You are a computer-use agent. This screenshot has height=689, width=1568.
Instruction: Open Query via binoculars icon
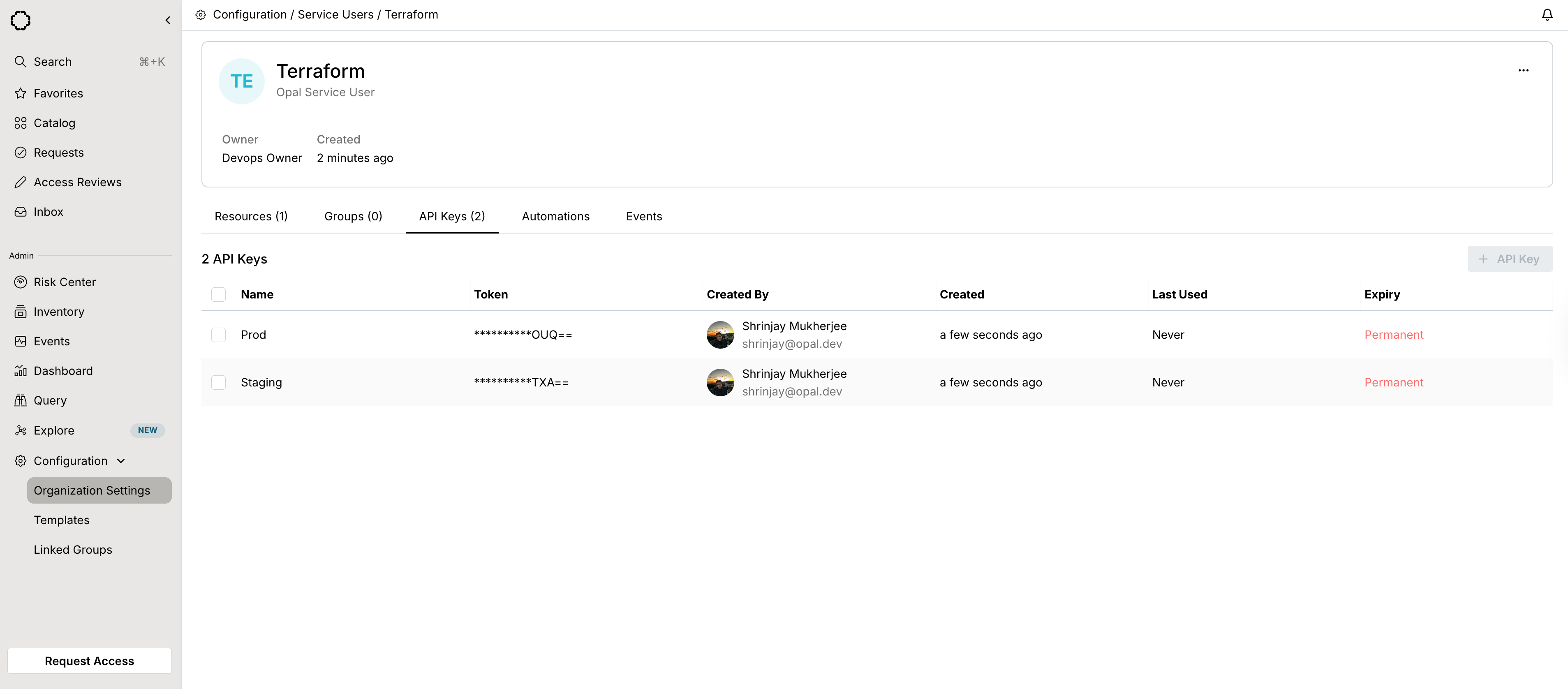(x=21, y=400)
